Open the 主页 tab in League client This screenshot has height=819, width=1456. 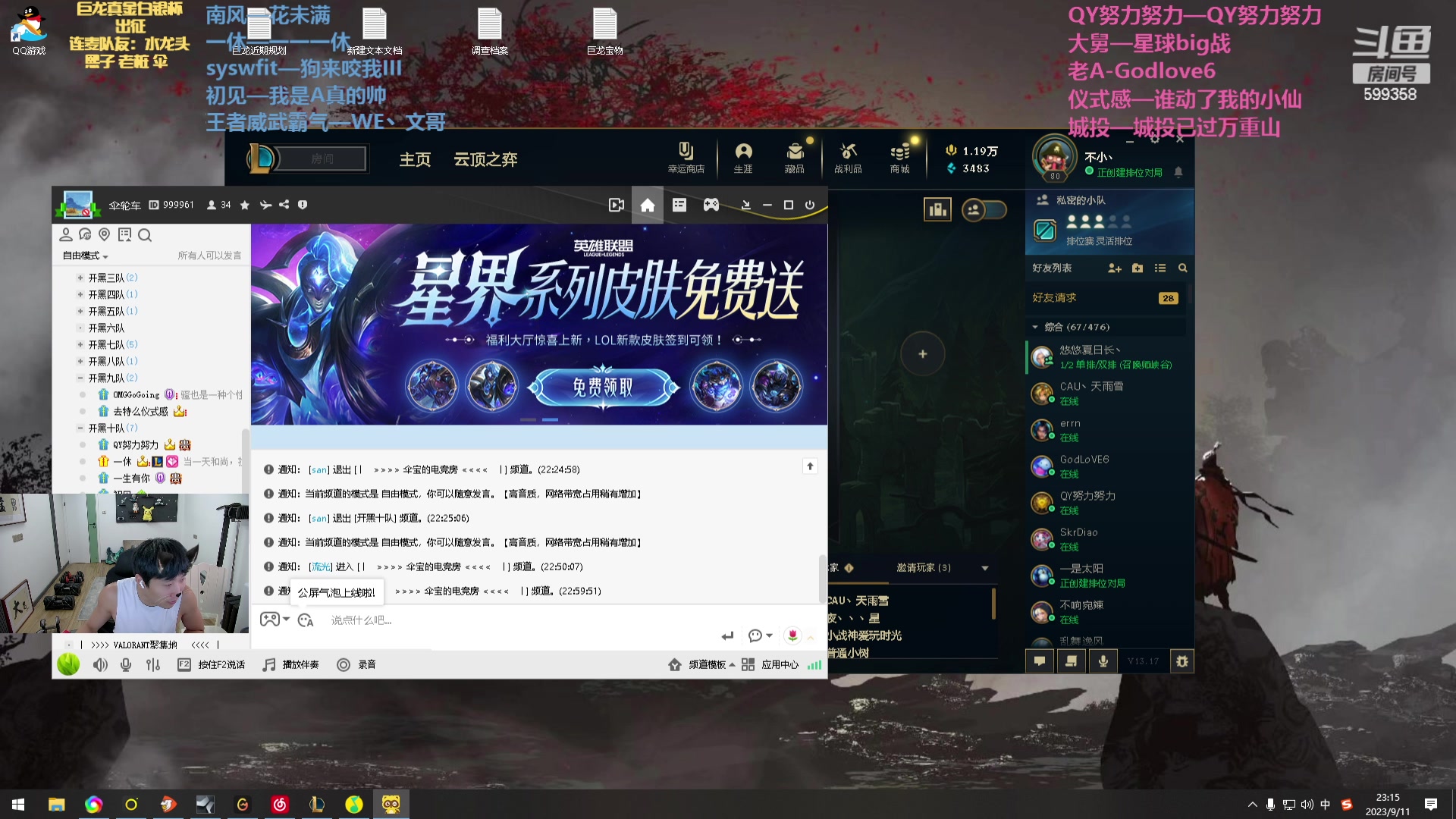(x=415, y=159)
